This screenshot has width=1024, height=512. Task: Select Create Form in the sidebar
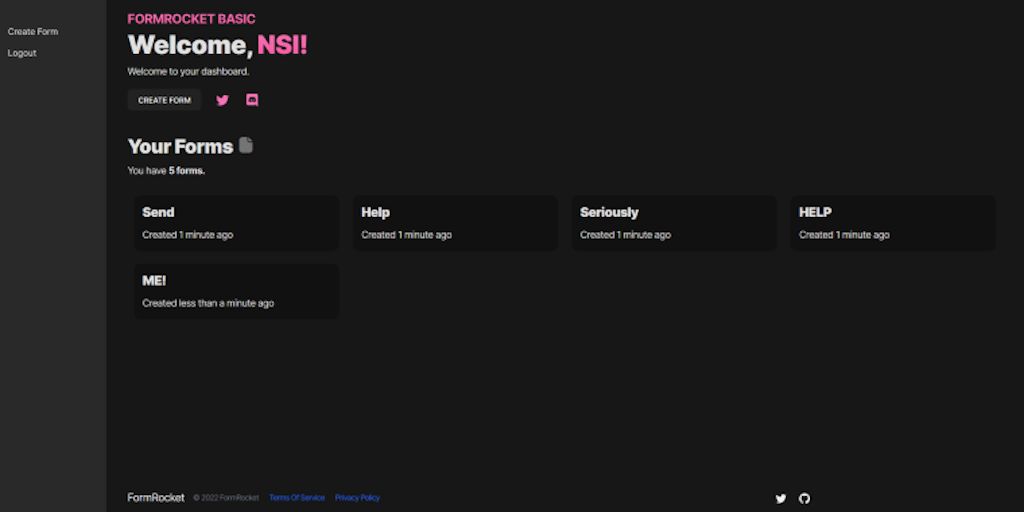(33, 31)
